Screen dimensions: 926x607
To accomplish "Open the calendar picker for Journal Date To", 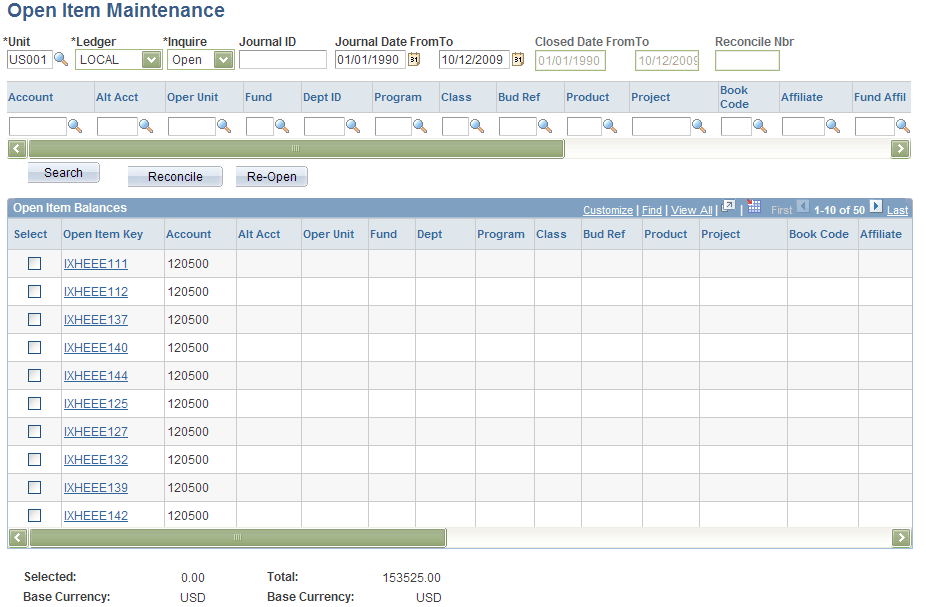I will [x=518, y=59].
